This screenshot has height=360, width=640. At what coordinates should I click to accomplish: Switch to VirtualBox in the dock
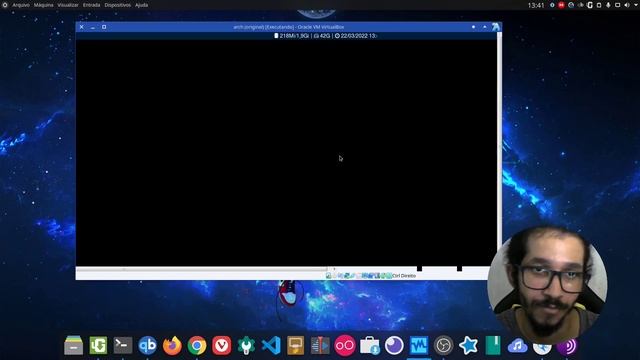pyautogui.click(x=419, y=345)
